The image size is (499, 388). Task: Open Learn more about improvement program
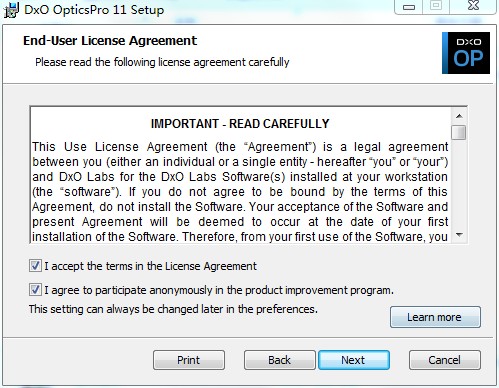(x=435, y=317)
